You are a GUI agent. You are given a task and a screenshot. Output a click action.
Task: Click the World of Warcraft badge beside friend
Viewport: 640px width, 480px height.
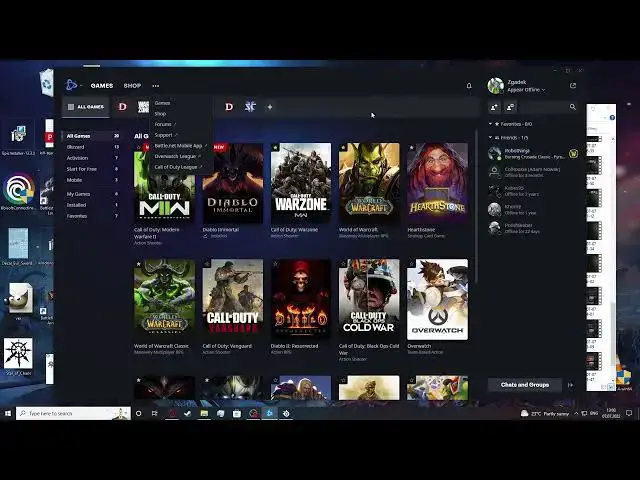(573, 154)
